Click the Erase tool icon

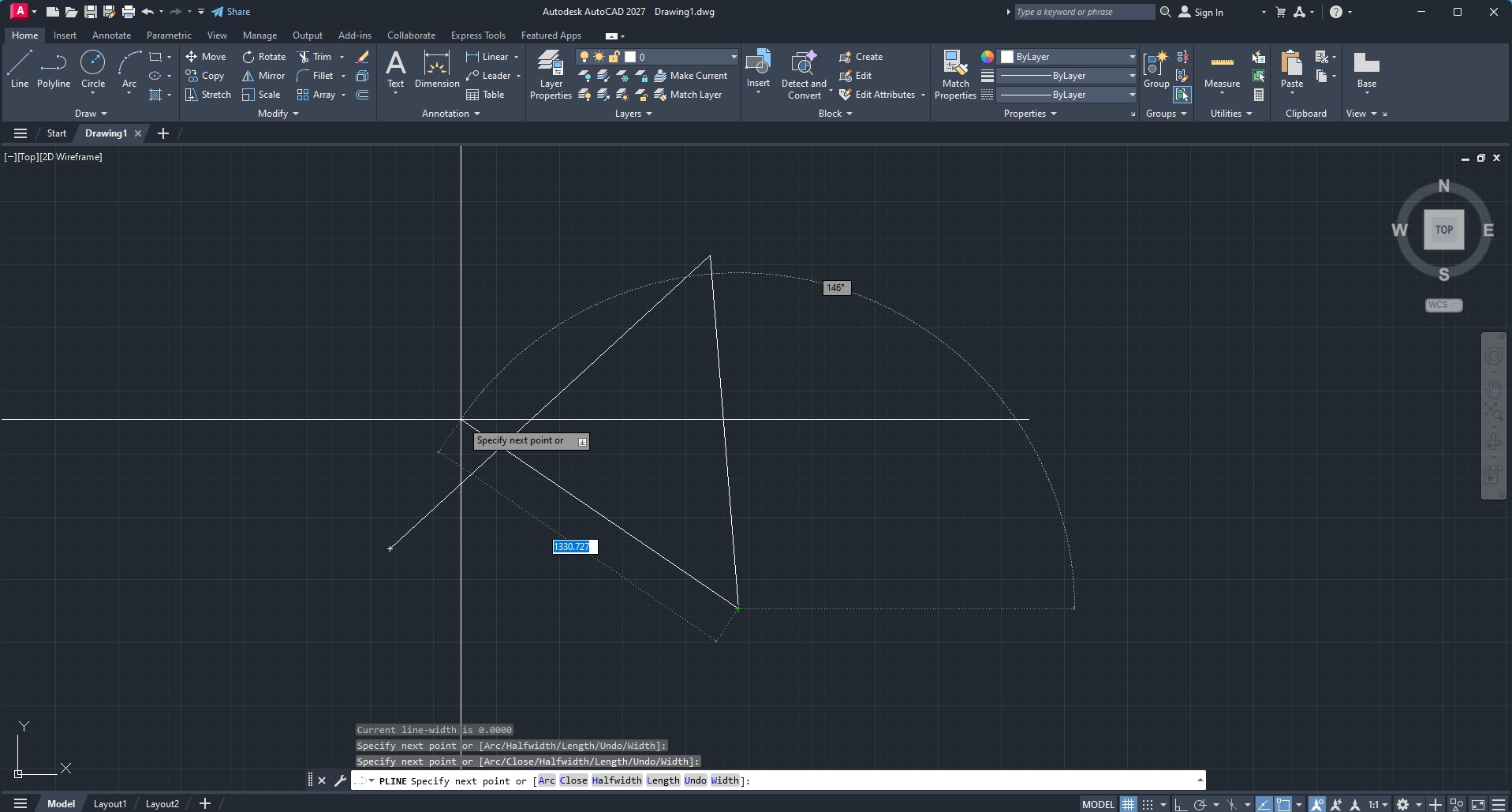363,57
